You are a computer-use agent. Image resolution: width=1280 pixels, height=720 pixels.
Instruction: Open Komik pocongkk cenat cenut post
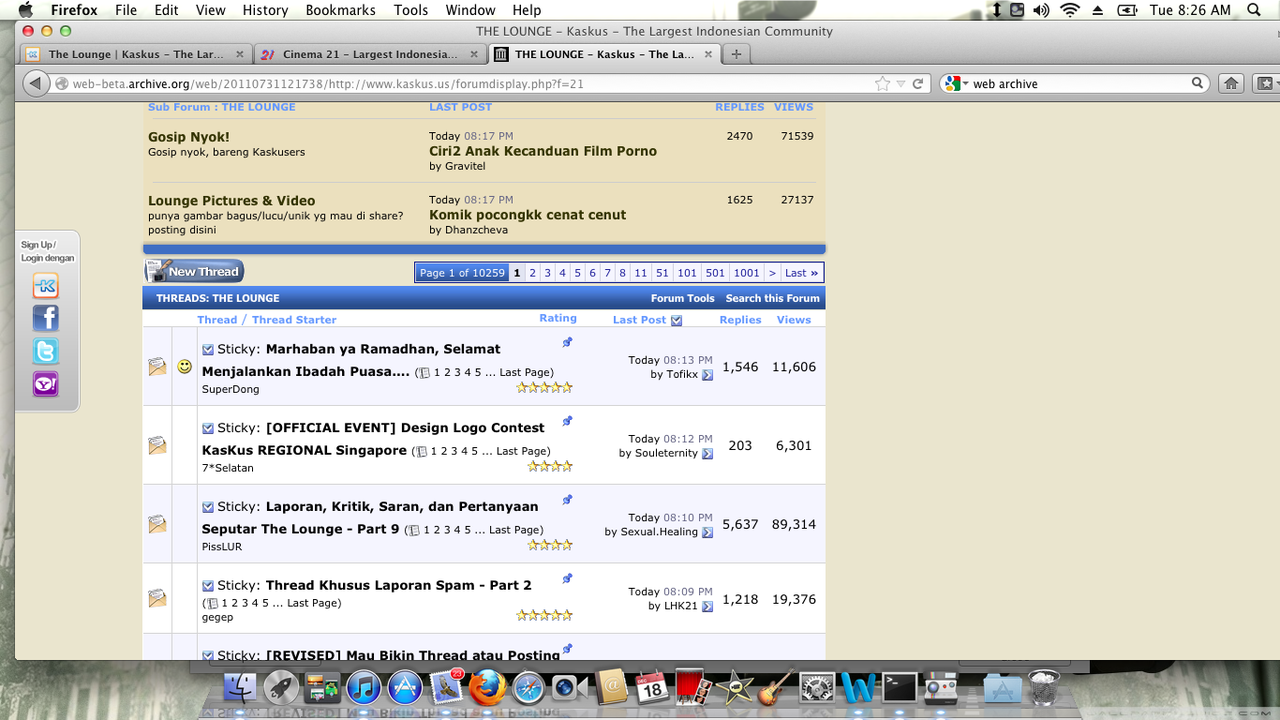[x=527, y=215]
